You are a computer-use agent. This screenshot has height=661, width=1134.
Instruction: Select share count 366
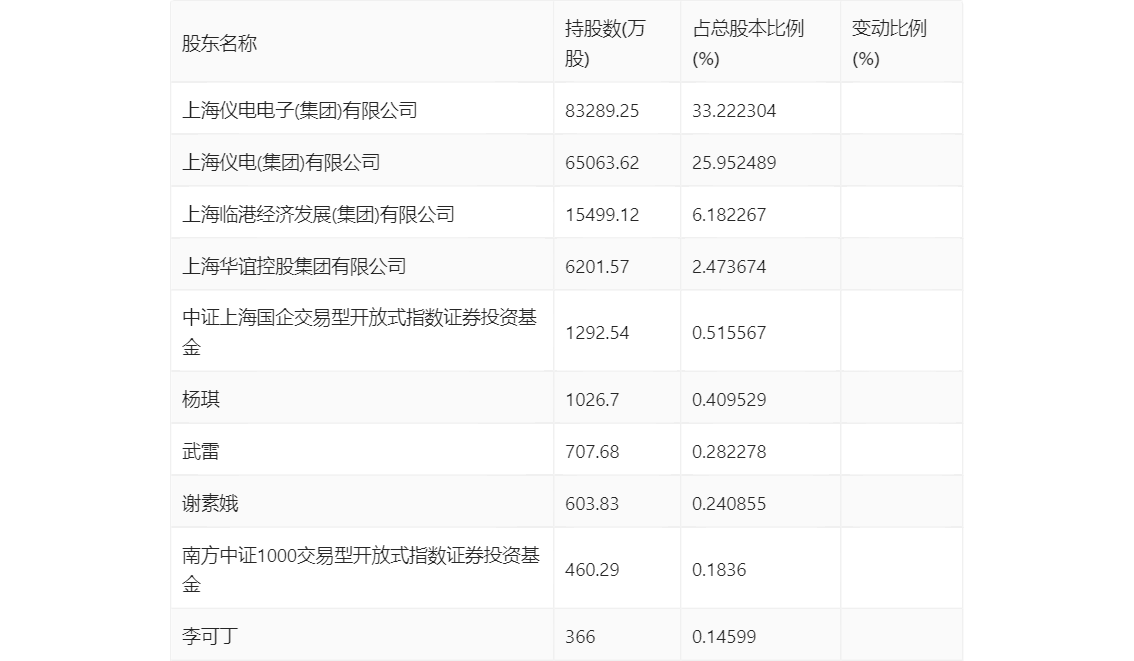[x=580, y=637]
